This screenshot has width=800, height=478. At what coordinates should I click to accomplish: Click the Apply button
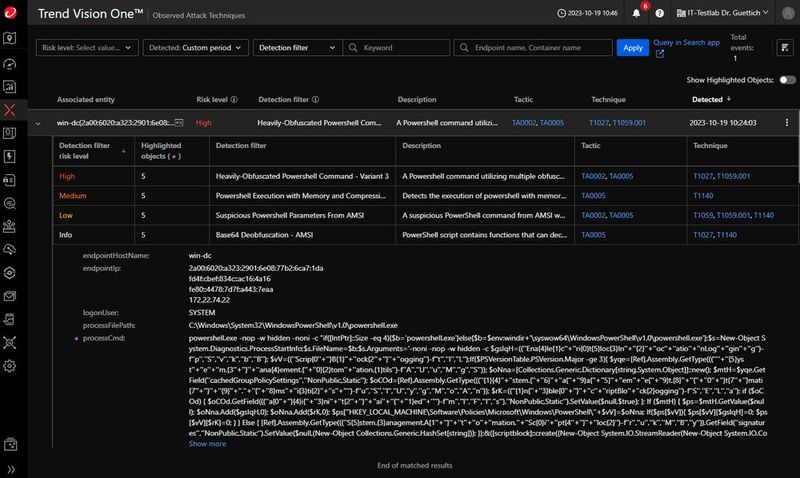pos(633,47)
